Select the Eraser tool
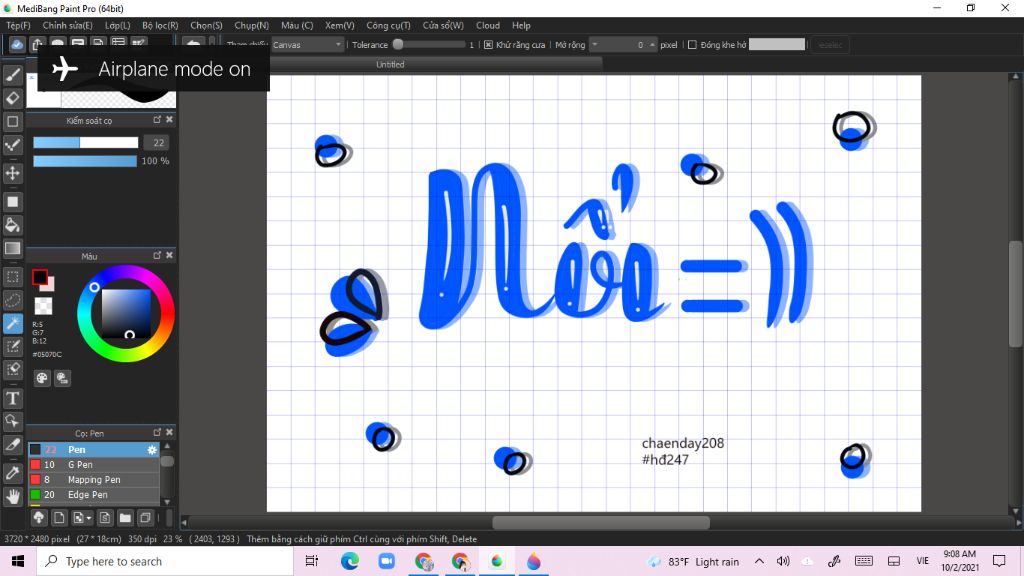The image size is (1024, 576). pos(12,98)
